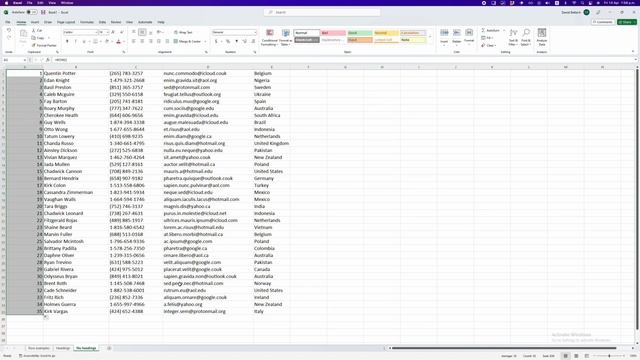Screen dimensions: 640x360
Task: Expand the Merge & Center dropdown arrow
Action: [x=205, y=41]
